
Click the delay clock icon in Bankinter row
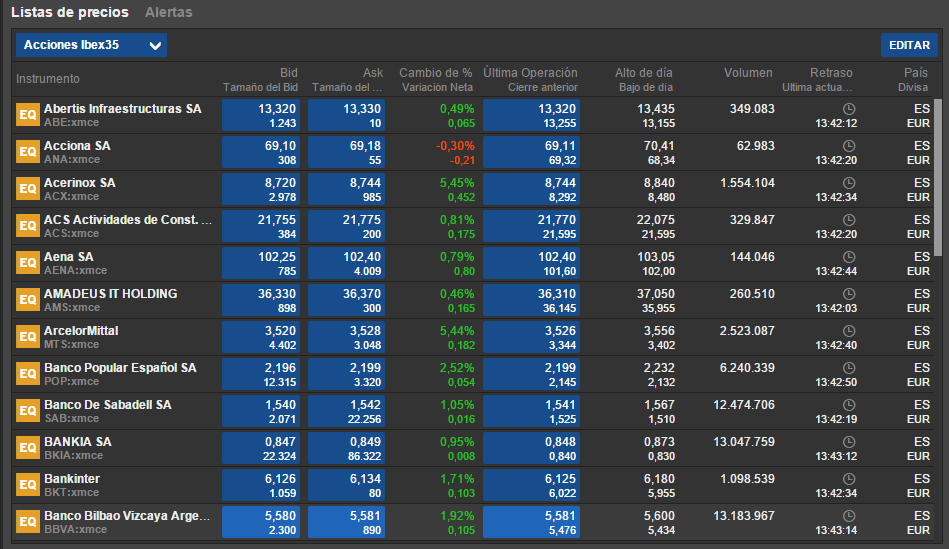[x=849, y=478]
